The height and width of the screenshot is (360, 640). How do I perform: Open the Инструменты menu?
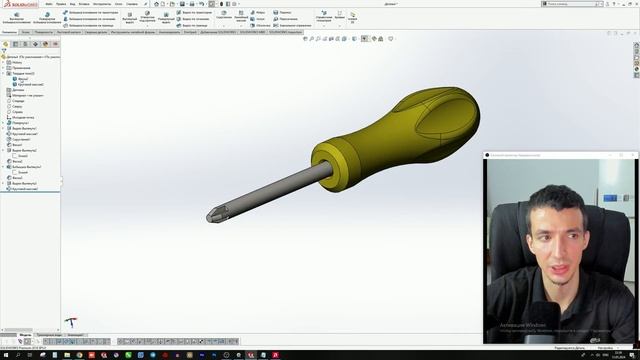coord(102,4)
